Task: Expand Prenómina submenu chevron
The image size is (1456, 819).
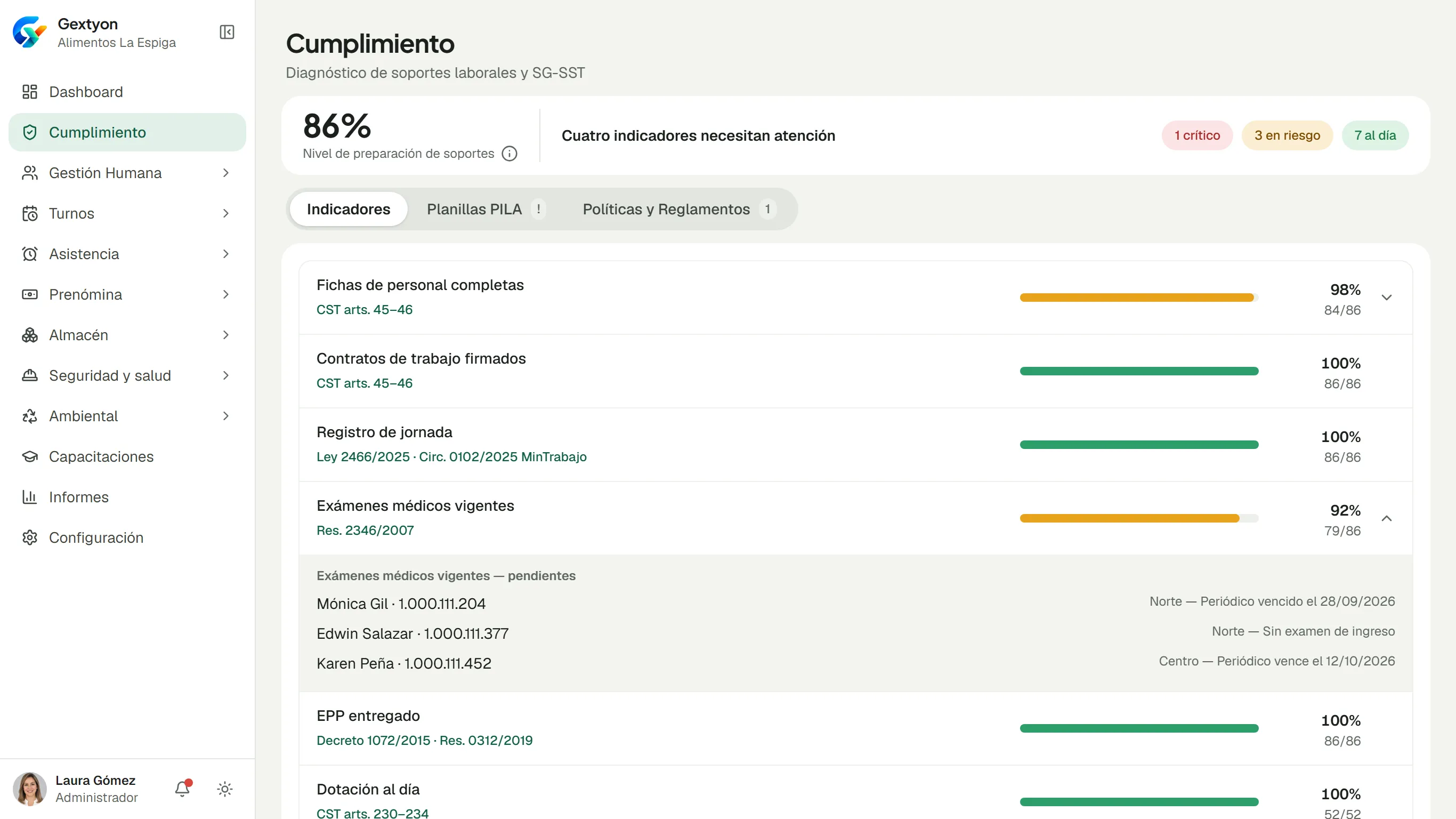Action: point(225,295)
